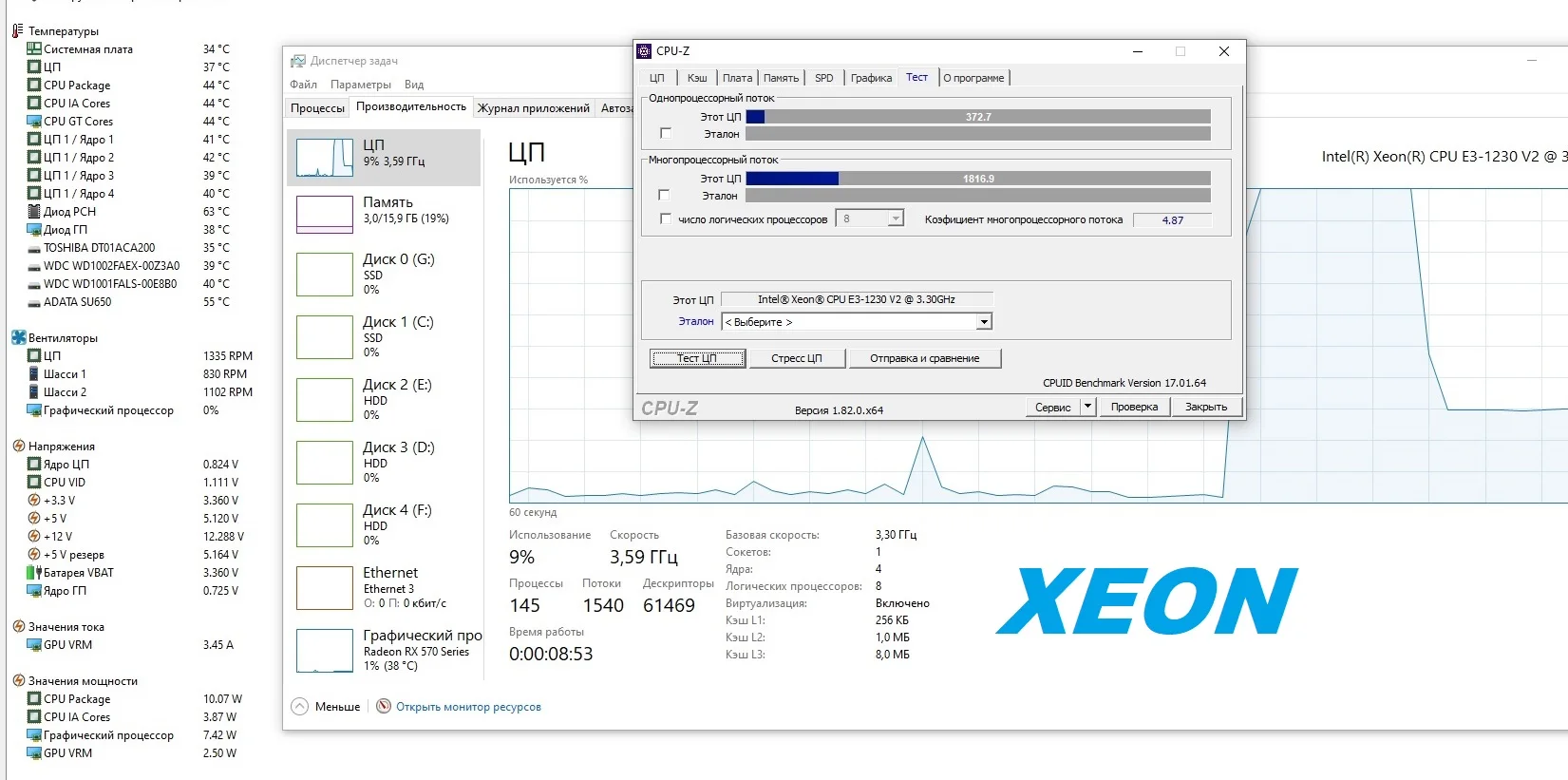Open the arrow next to Сервис button
Viewport: 1568px width, 780px height.
1088,407
